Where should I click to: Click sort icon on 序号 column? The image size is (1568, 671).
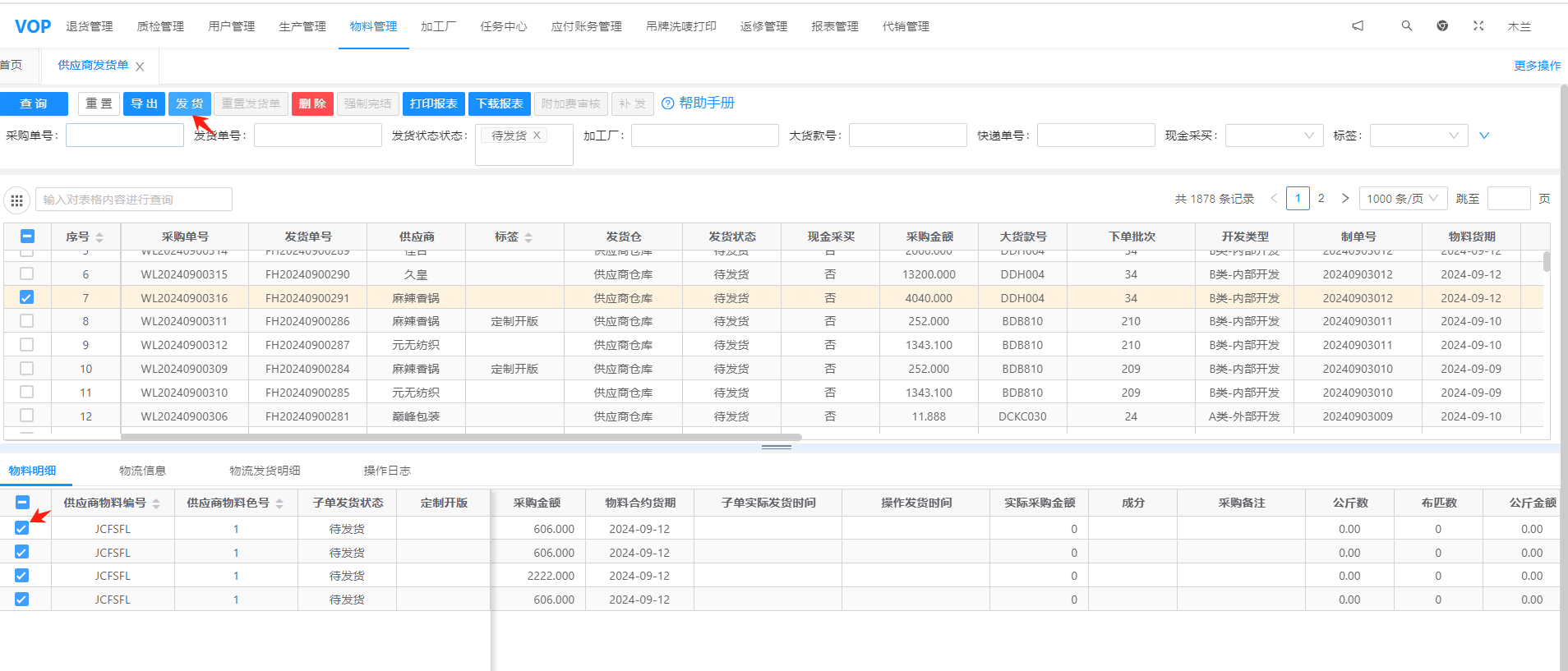point(99,237)
